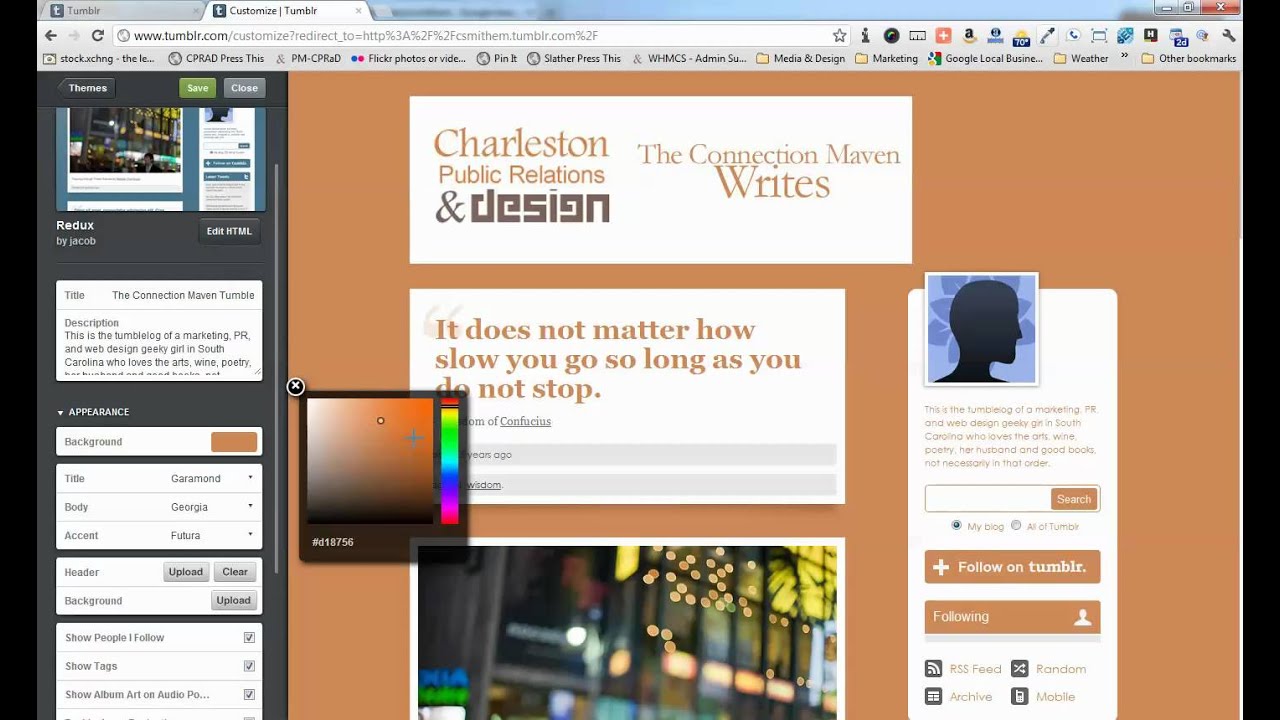
Task: Click the person icon beside Following
Action: (x=1083, y=616)
